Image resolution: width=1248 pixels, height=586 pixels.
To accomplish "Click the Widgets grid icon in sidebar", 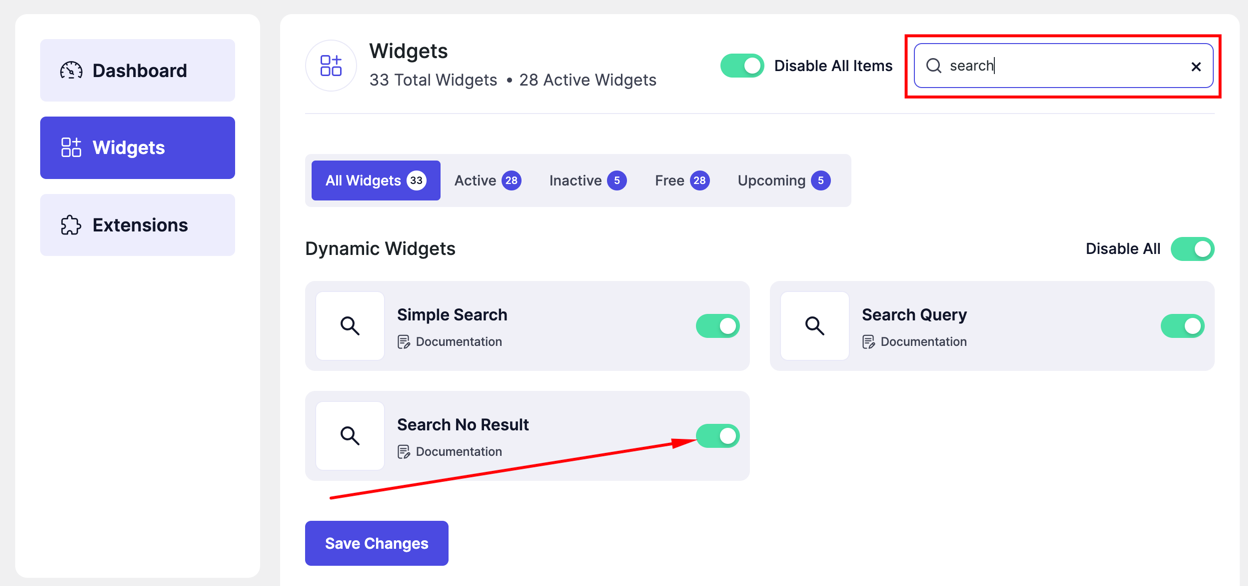I will click(71, 148).
